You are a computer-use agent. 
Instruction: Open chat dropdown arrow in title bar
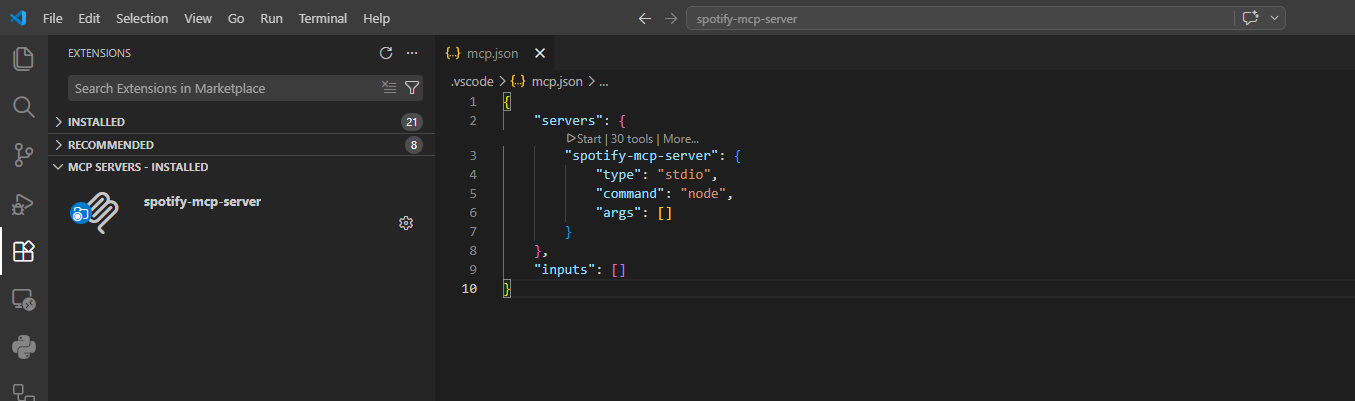pos(1274,18)
